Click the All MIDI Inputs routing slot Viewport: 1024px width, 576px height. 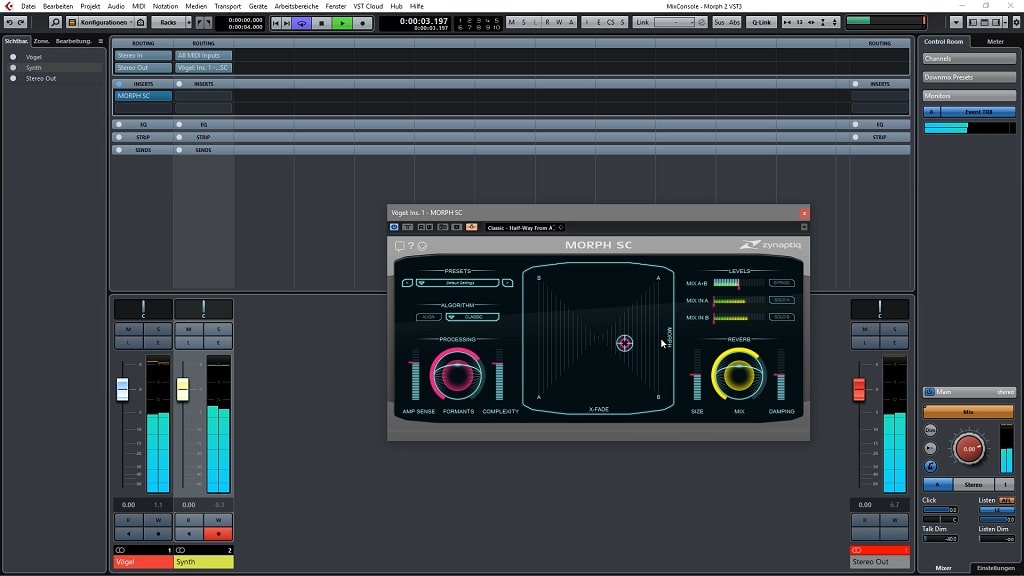(203, 56)
